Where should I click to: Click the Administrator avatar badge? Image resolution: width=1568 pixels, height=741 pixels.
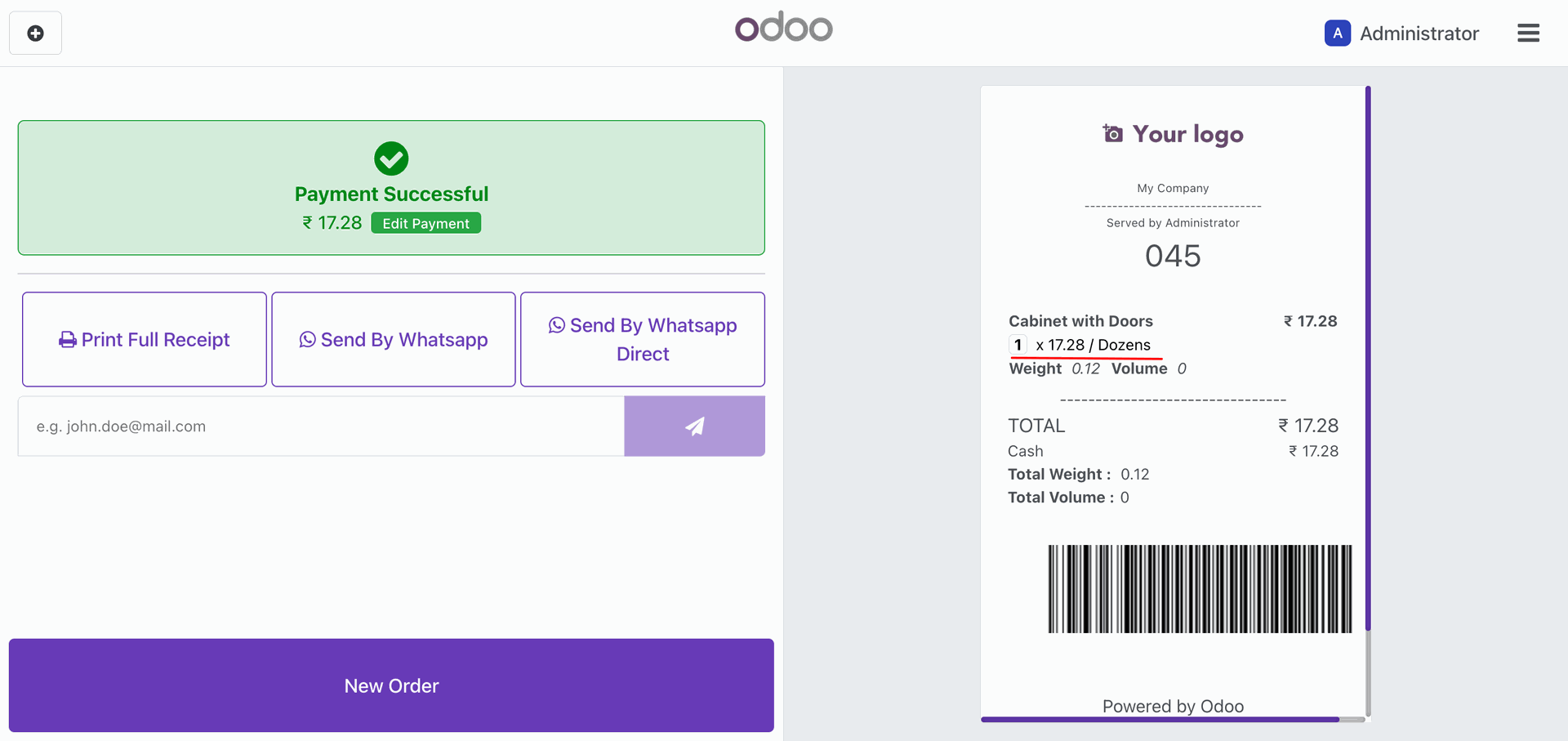pyautogui.click(x=1337, y=33)
